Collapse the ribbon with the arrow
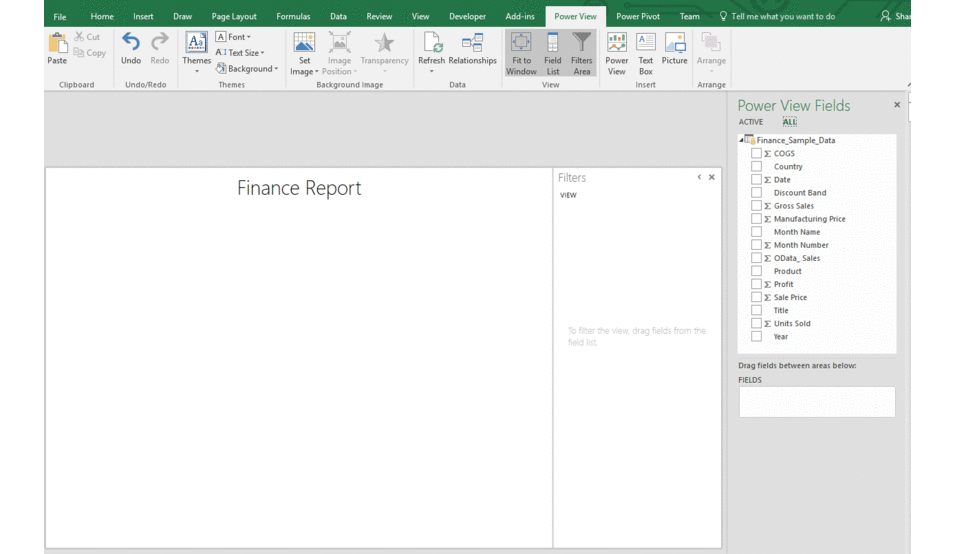 click(908, 85)
